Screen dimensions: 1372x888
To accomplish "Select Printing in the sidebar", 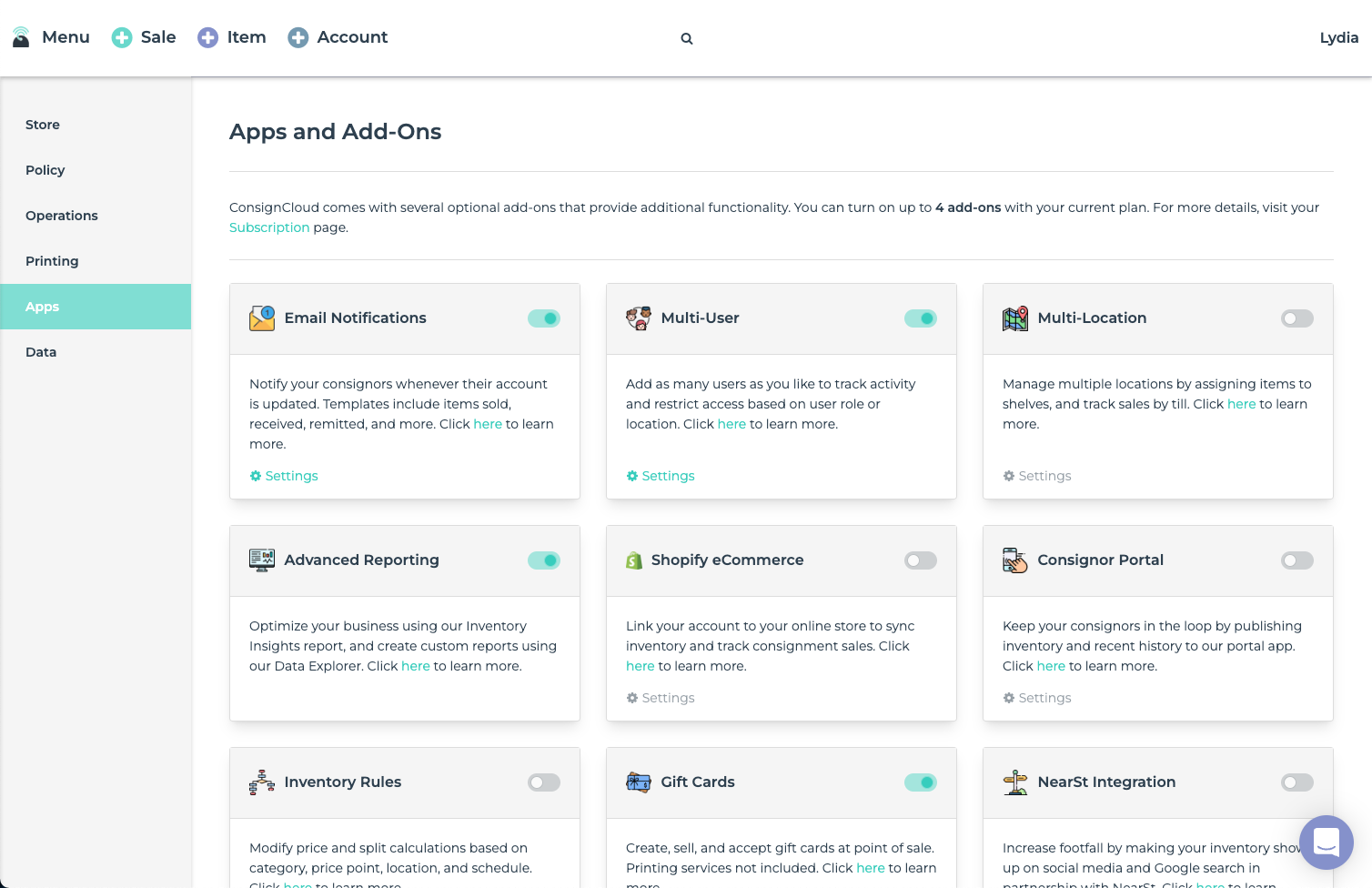I will [x=52, y=261].
